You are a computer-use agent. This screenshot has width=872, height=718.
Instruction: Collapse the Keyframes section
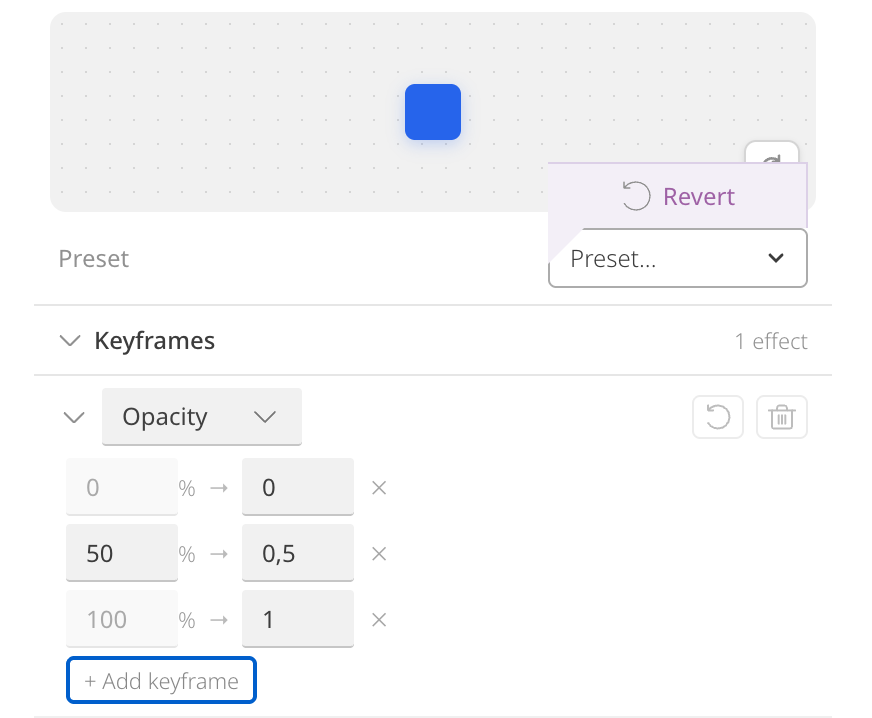[69, 340]
